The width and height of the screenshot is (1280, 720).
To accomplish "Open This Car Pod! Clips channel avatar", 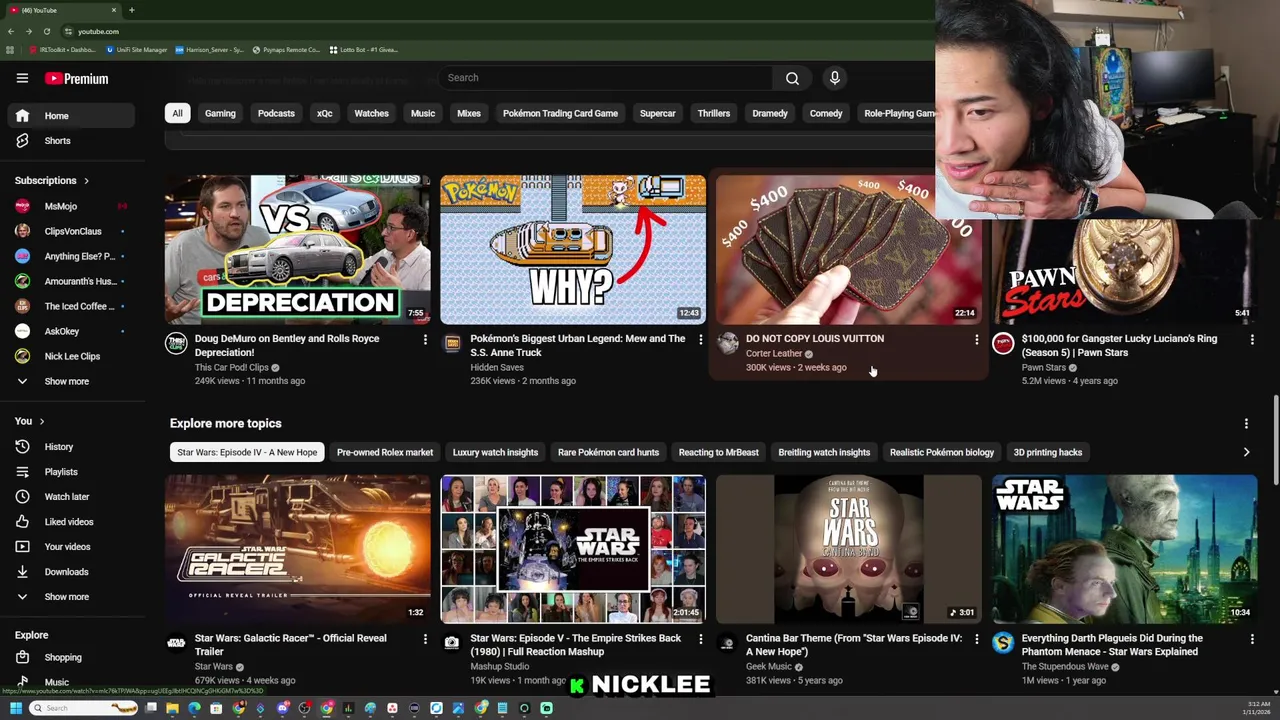I will click(x=176, y=344).
